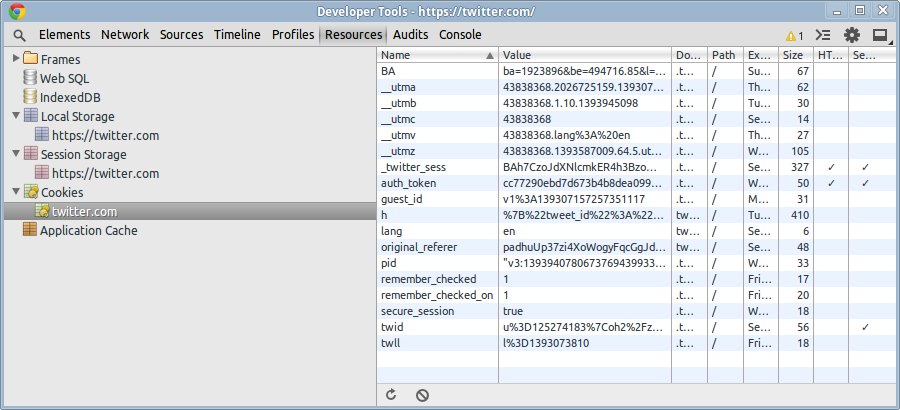Click the Session Storage table icon

[x=31, y=153]
